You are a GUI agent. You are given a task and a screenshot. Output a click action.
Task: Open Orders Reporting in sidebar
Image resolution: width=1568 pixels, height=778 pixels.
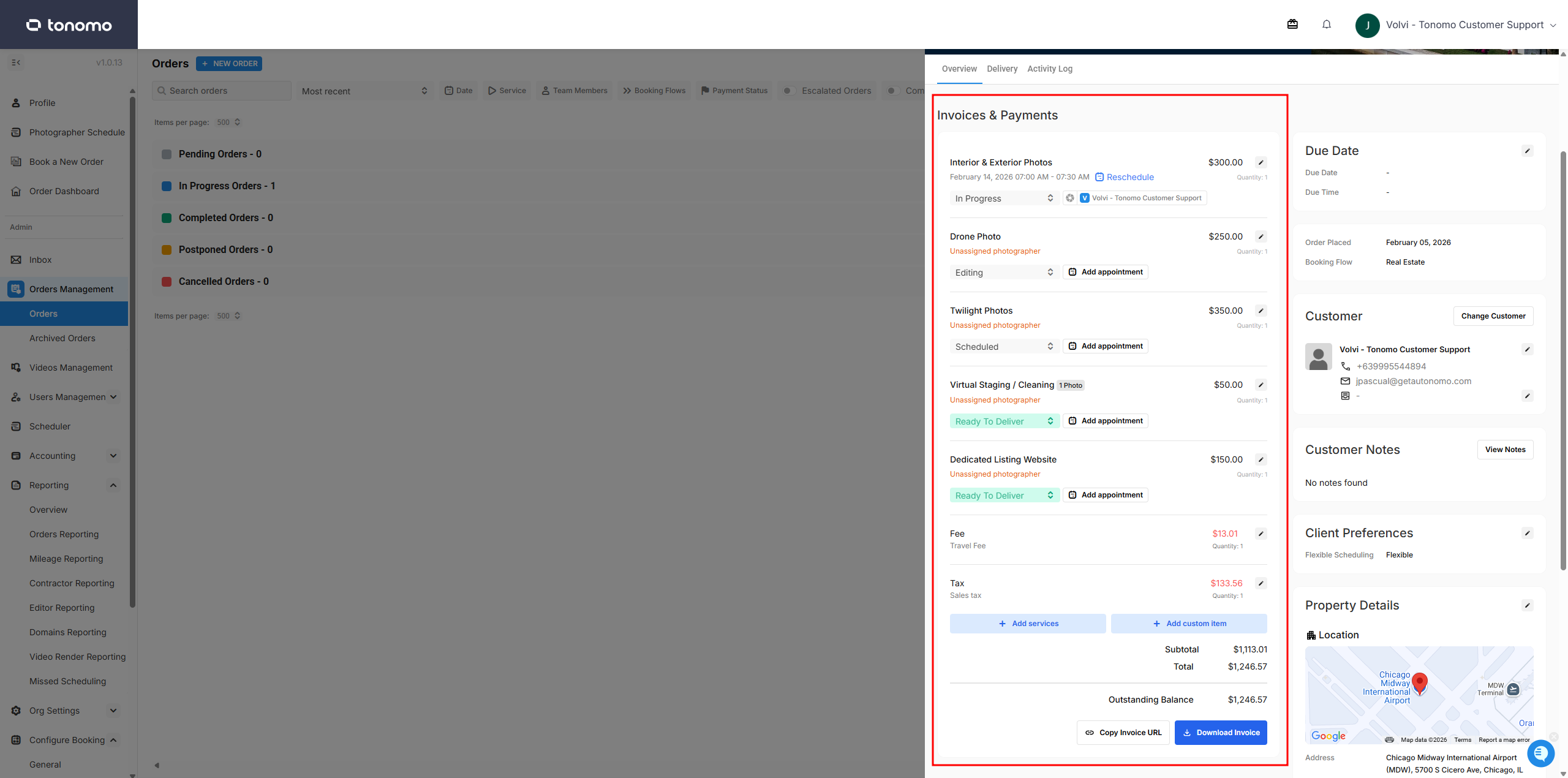[64, 534]
